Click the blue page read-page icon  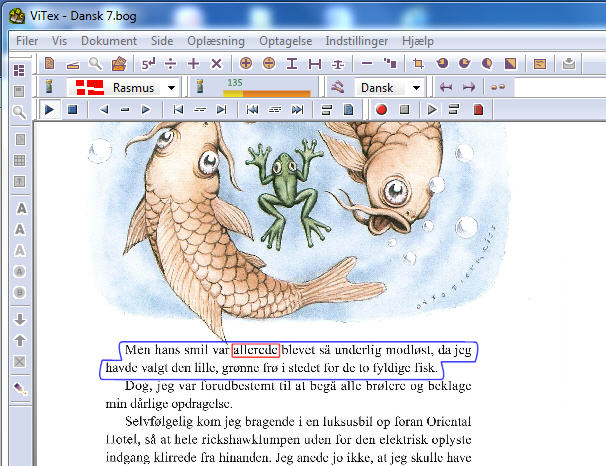click(x=349, y=110)
